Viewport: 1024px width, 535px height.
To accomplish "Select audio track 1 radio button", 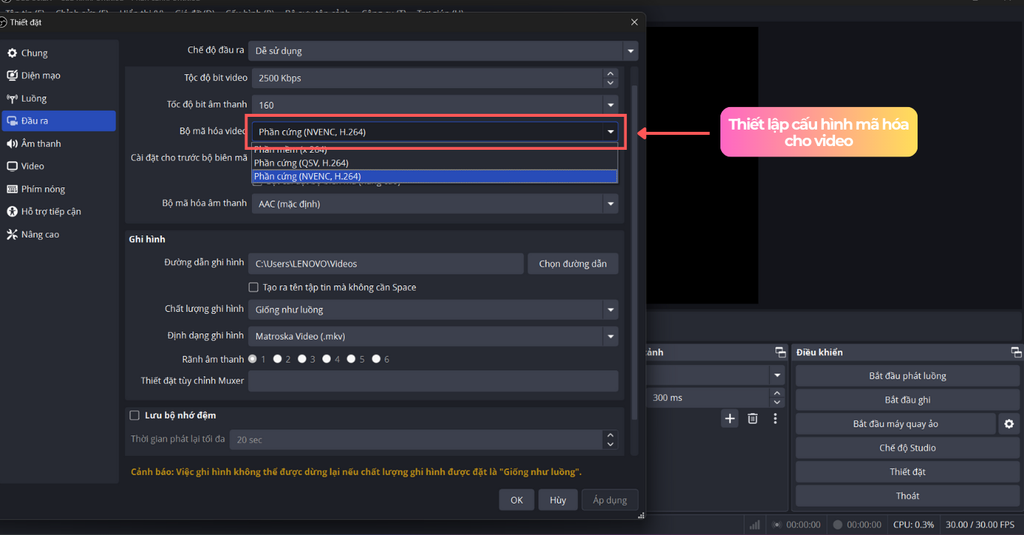I will coord(253,359).
